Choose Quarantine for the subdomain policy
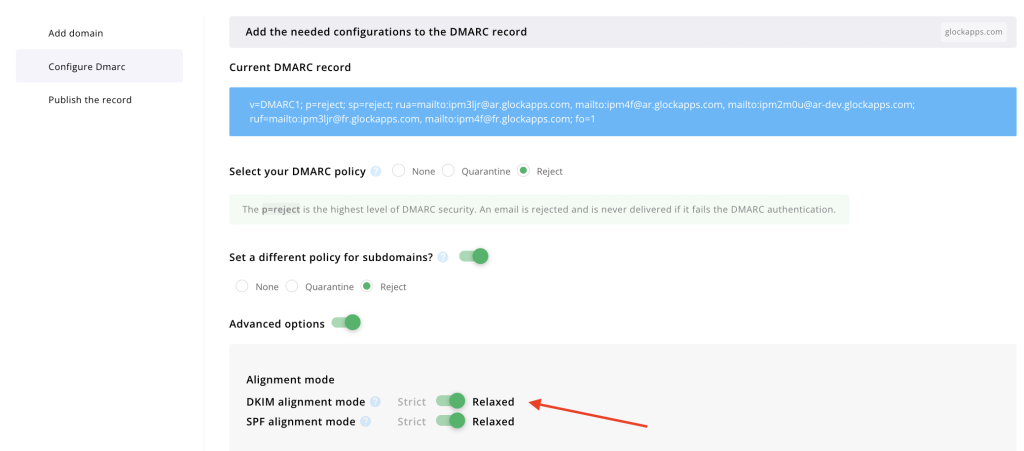Image resolution: width=1024 pixels, height=451 pixels. (x=292, y=287)
